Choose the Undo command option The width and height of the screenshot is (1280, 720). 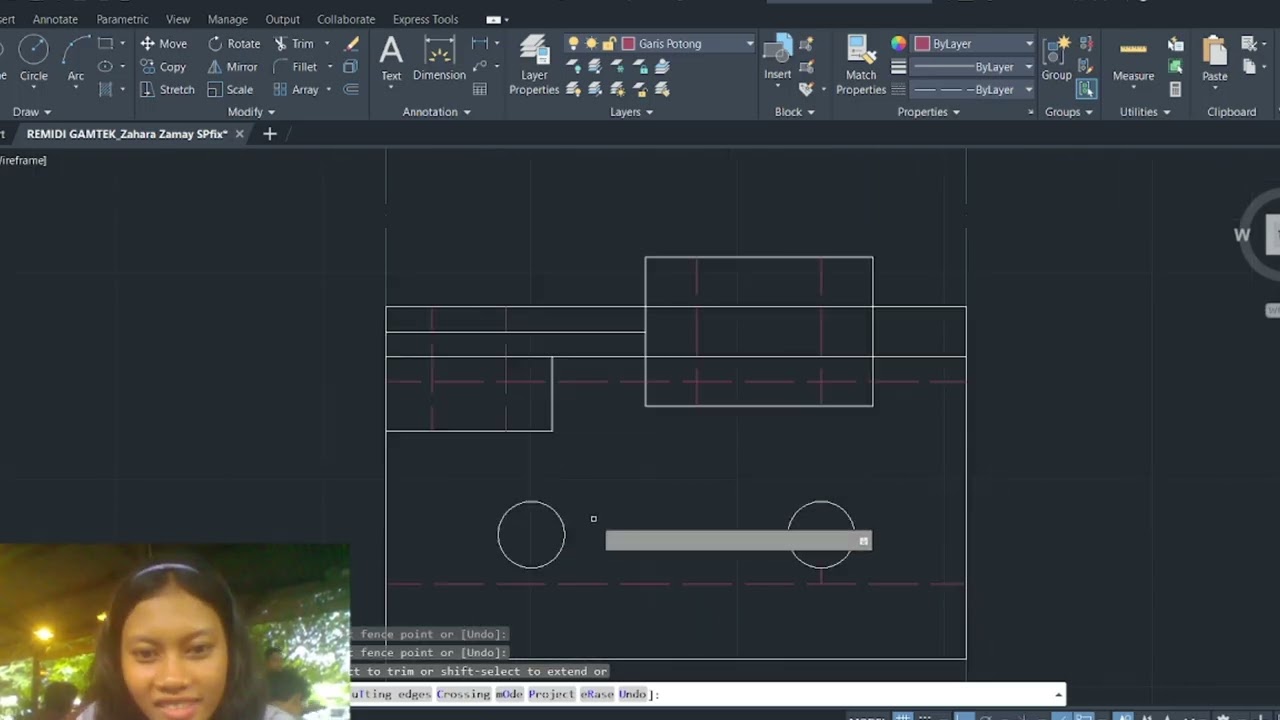(633, 694)
